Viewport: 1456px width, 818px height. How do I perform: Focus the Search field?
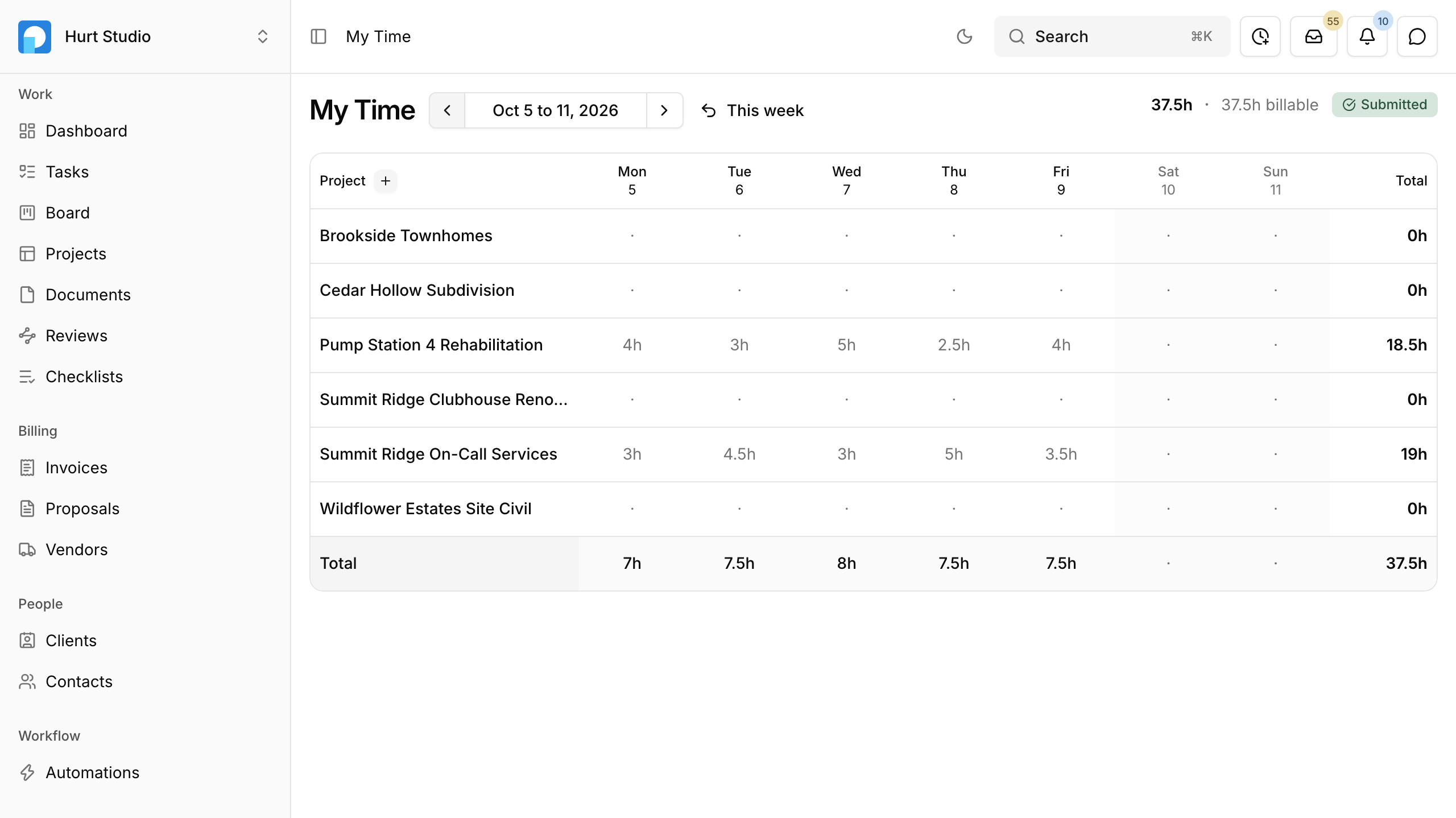point(1112,36)
